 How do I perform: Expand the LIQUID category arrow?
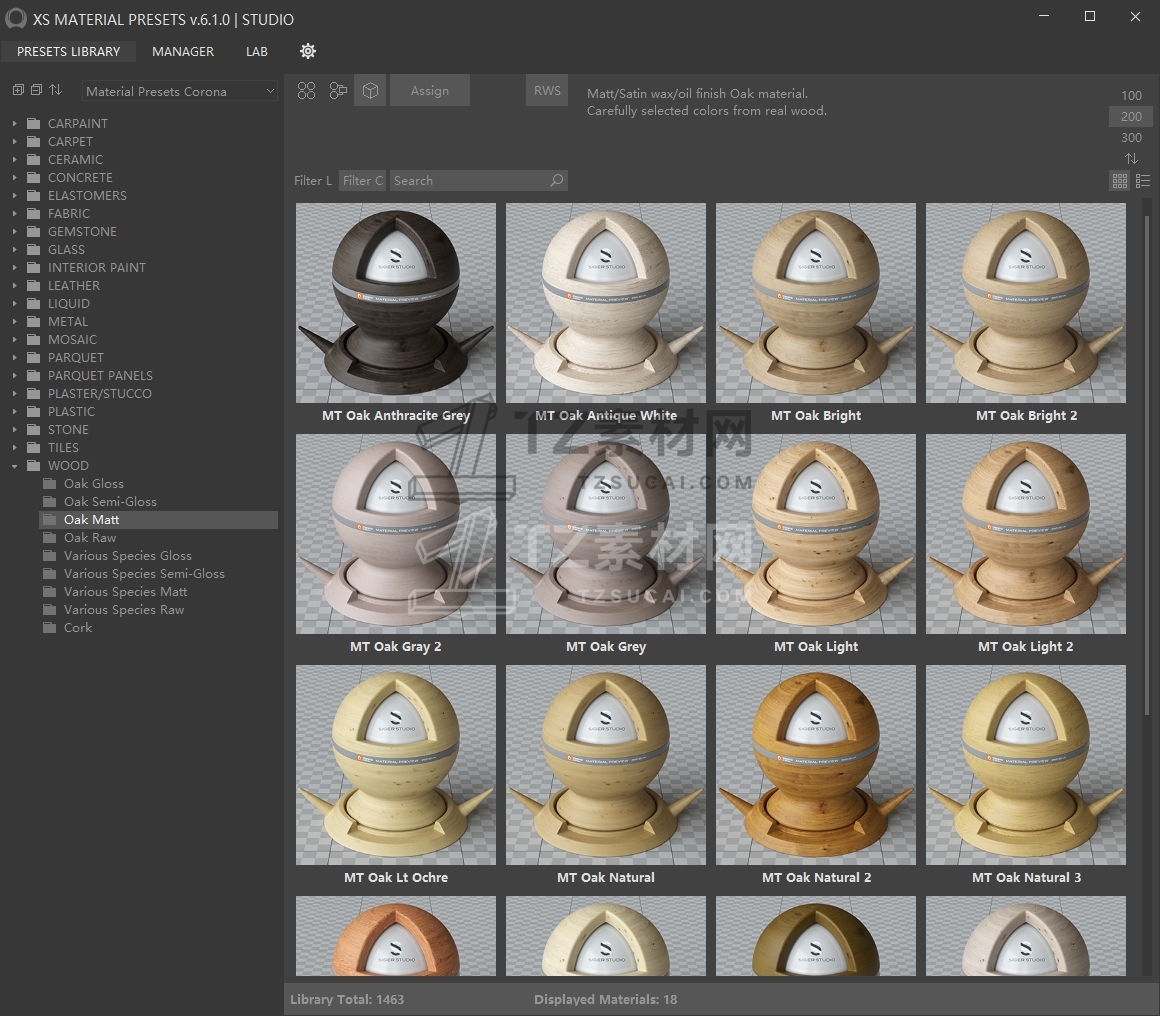14,303
